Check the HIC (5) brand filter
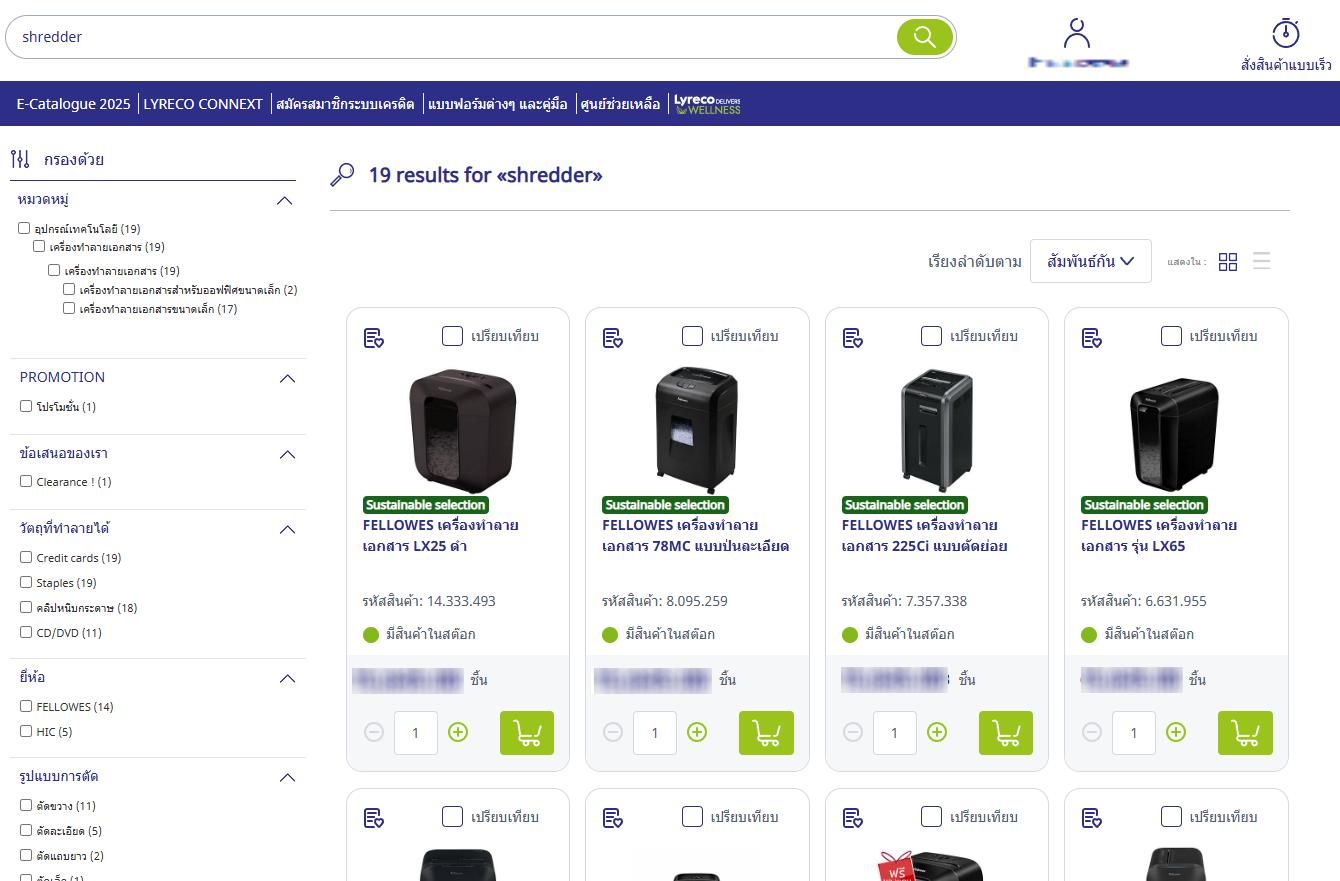Image resolution: width=1340 pixels, height=881 pixels. (26, 731)
